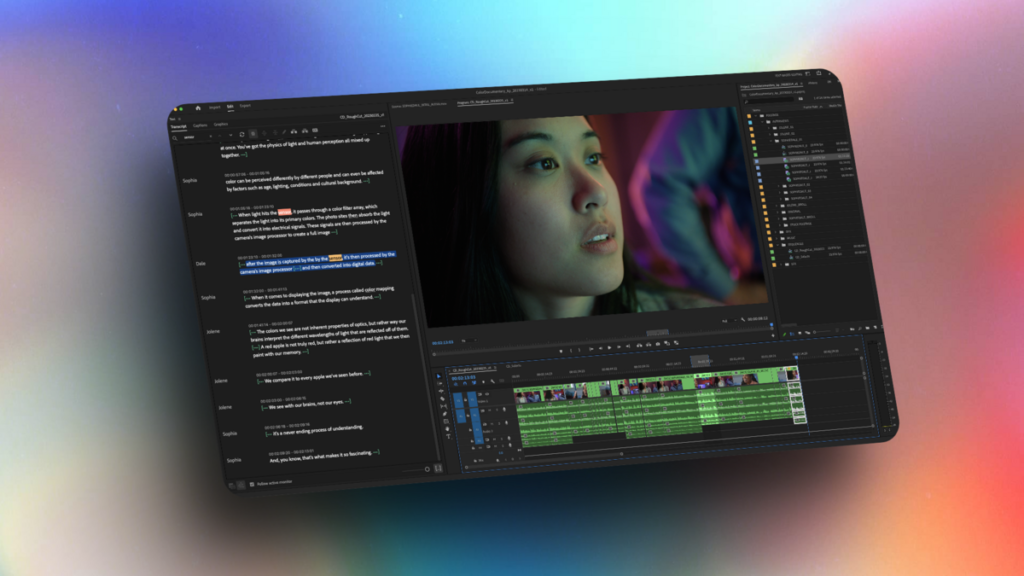Select the Selection tool in the timeline toolbox
This screenshot has width=1024, height=576.
pos(439,375)
